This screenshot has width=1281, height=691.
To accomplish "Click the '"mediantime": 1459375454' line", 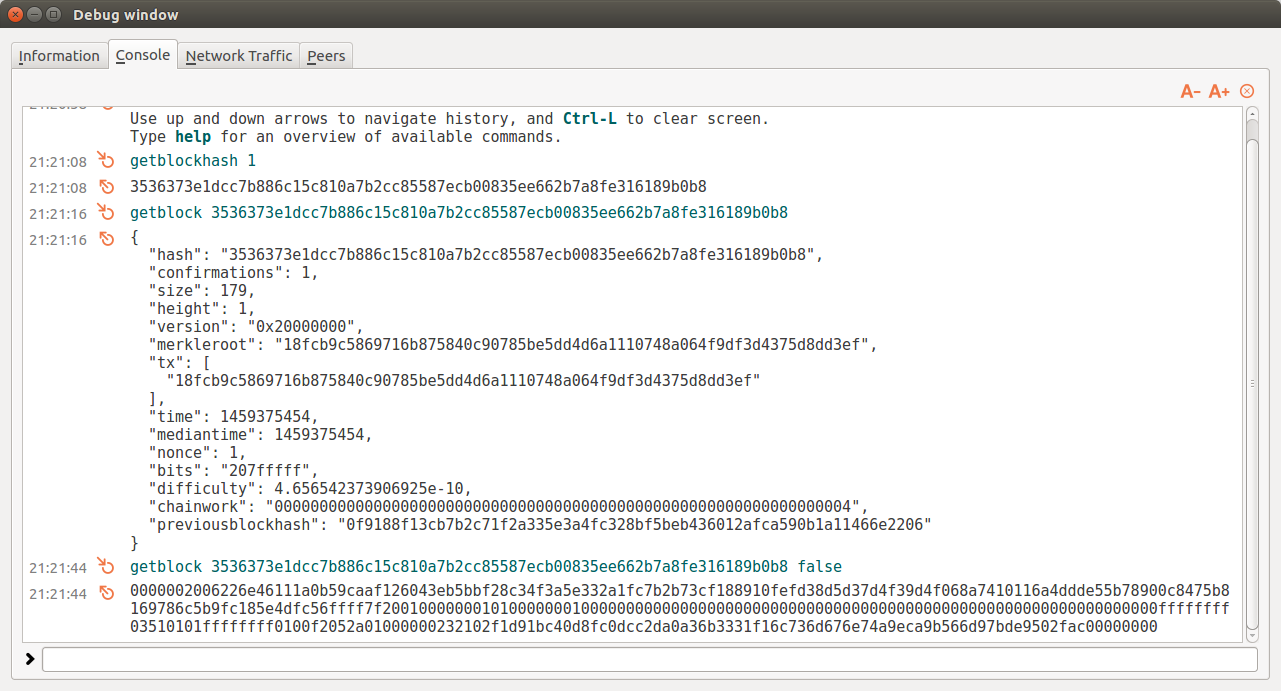I will point(261,435).
